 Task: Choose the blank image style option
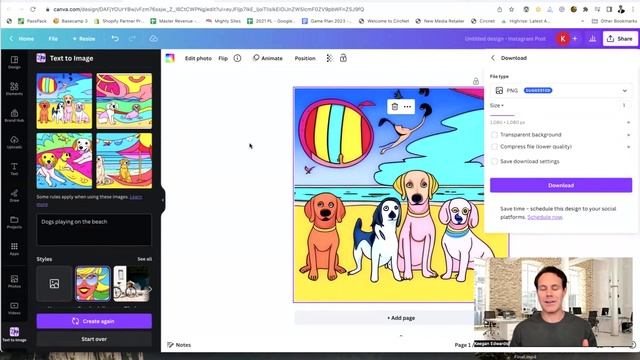coord(54,284)
